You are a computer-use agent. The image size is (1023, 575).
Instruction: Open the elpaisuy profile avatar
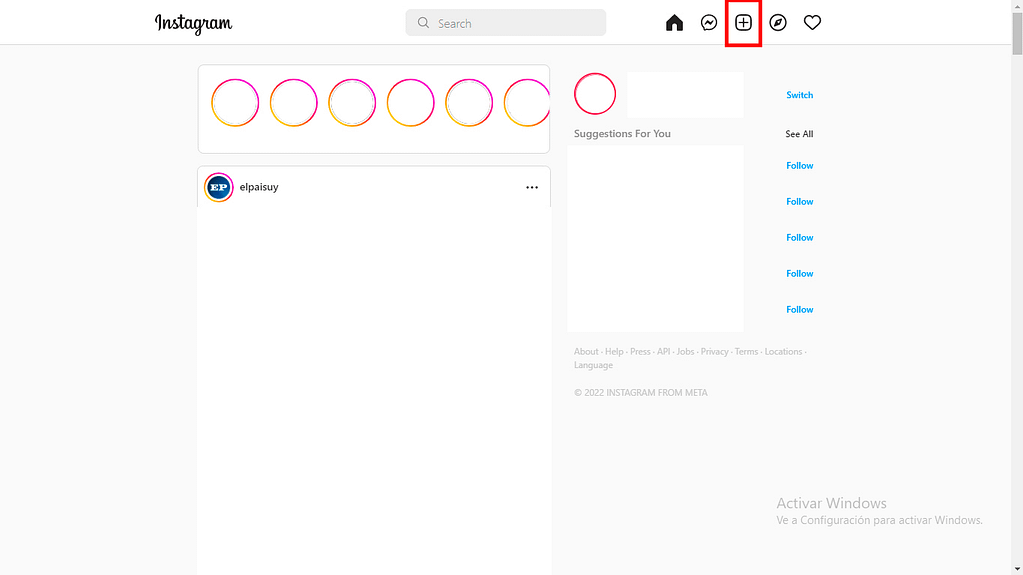click(x=219, y=187)
